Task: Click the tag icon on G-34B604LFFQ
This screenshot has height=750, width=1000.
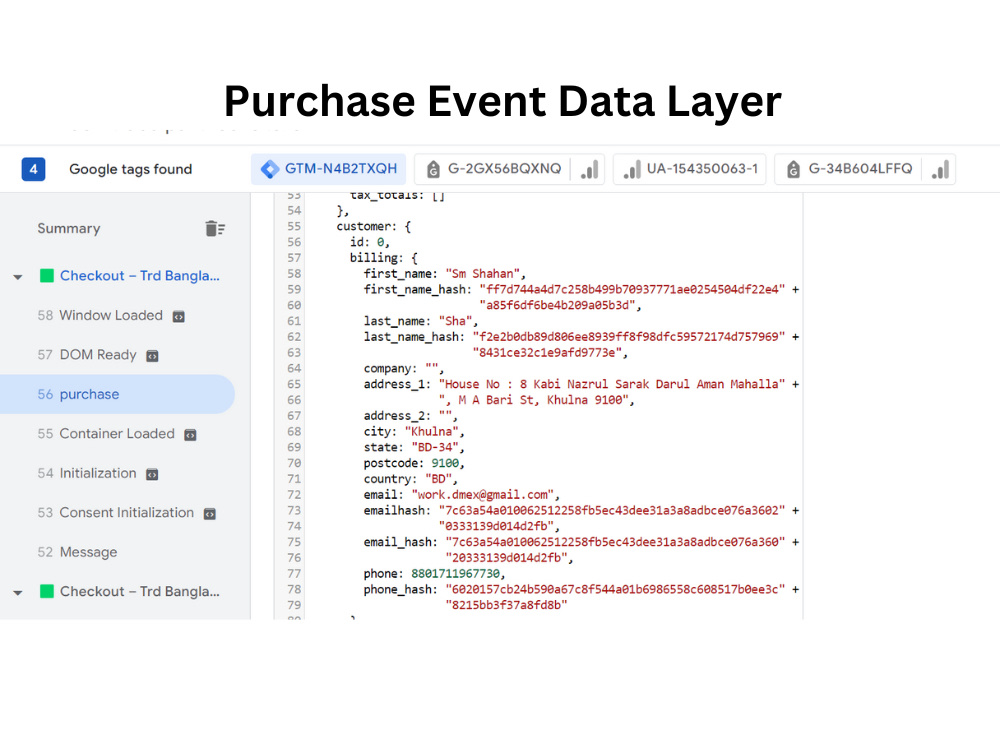Action: 793,169
